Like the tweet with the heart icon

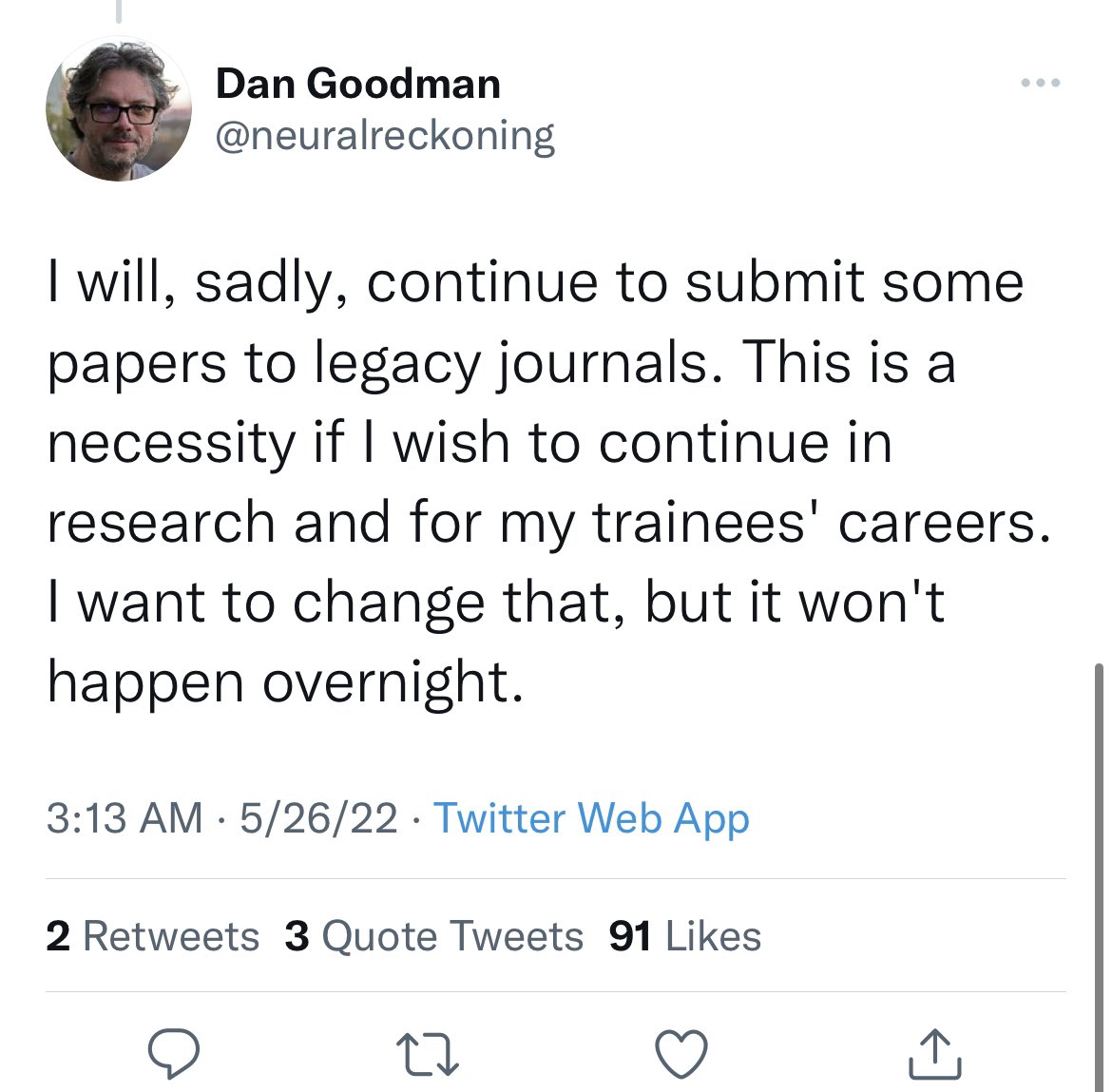[x=681, y=1054]
